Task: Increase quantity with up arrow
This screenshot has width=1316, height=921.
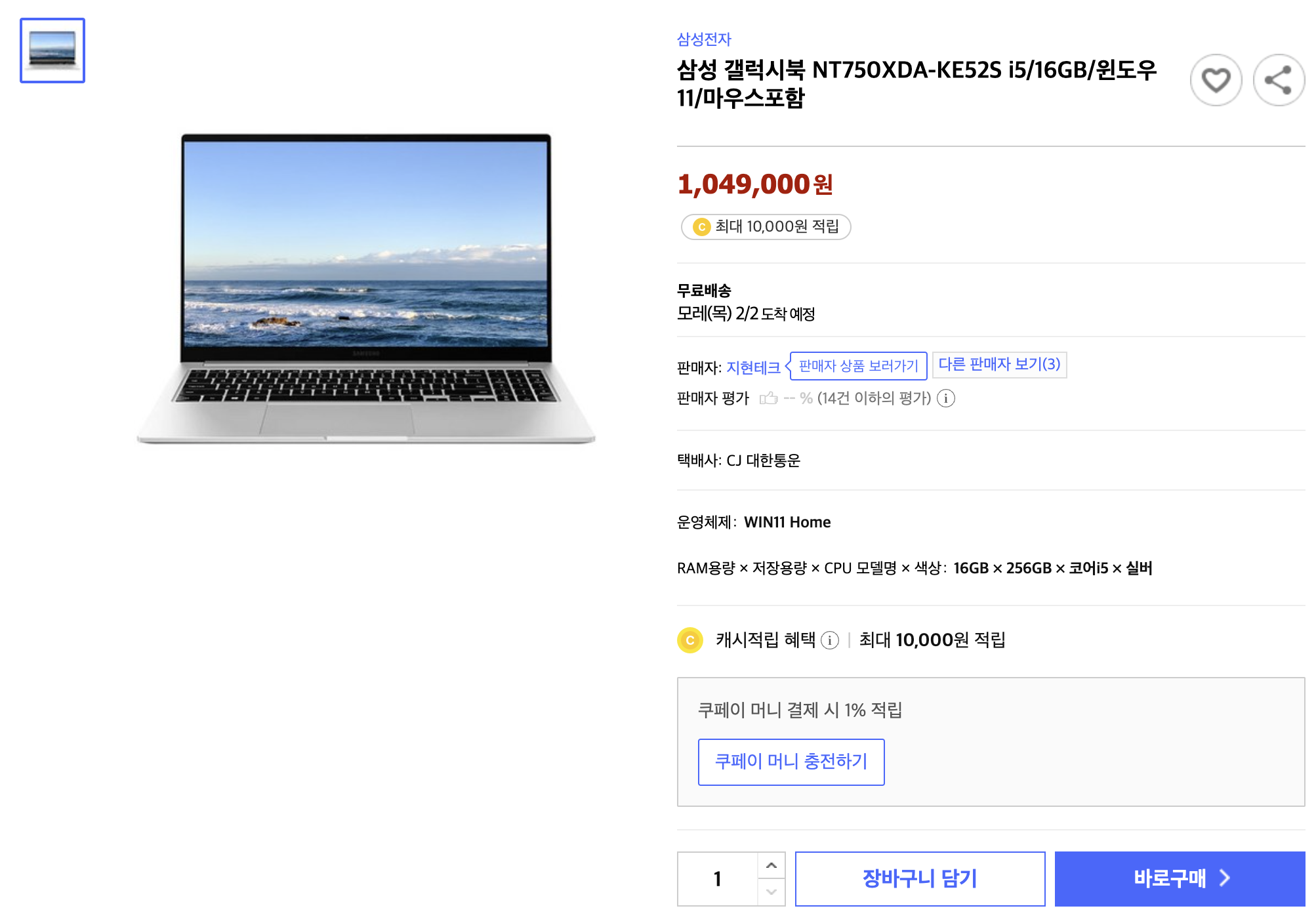Action: pyautogui.click(x=771, y=866)
